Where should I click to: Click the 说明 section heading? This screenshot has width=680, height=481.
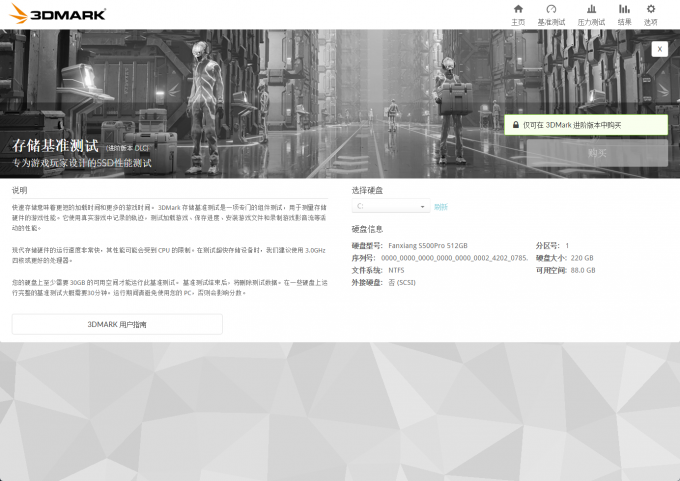[20, 190]
